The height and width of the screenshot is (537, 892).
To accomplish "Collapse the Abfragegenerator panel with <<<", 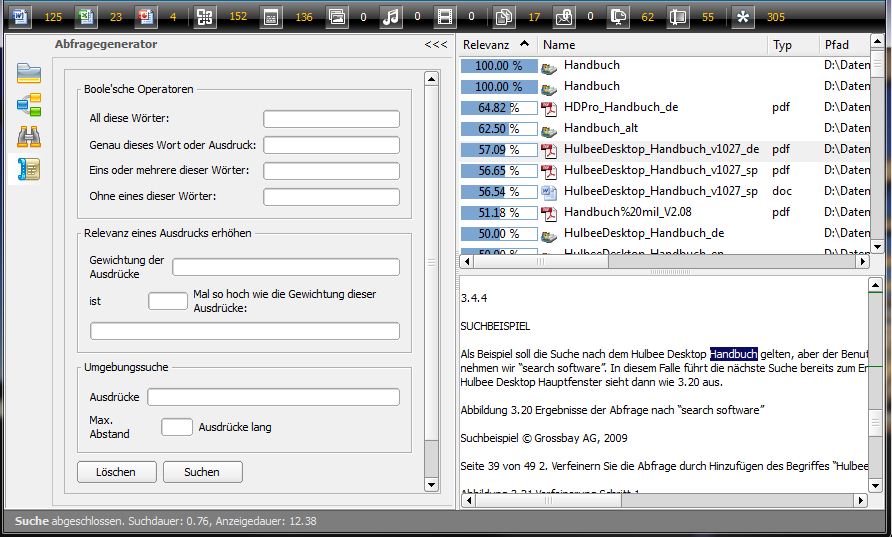I will [x=435, y=45].
